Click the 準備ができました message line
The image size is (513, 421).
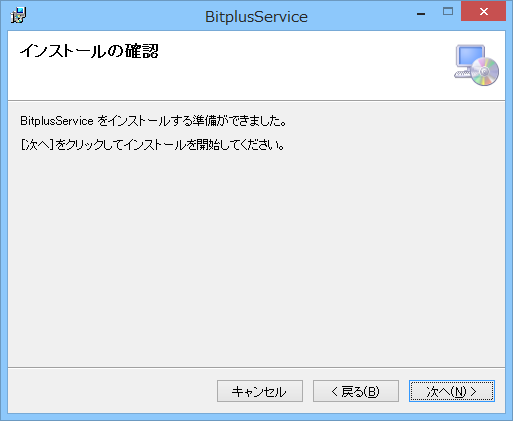[x=153, y=121]
